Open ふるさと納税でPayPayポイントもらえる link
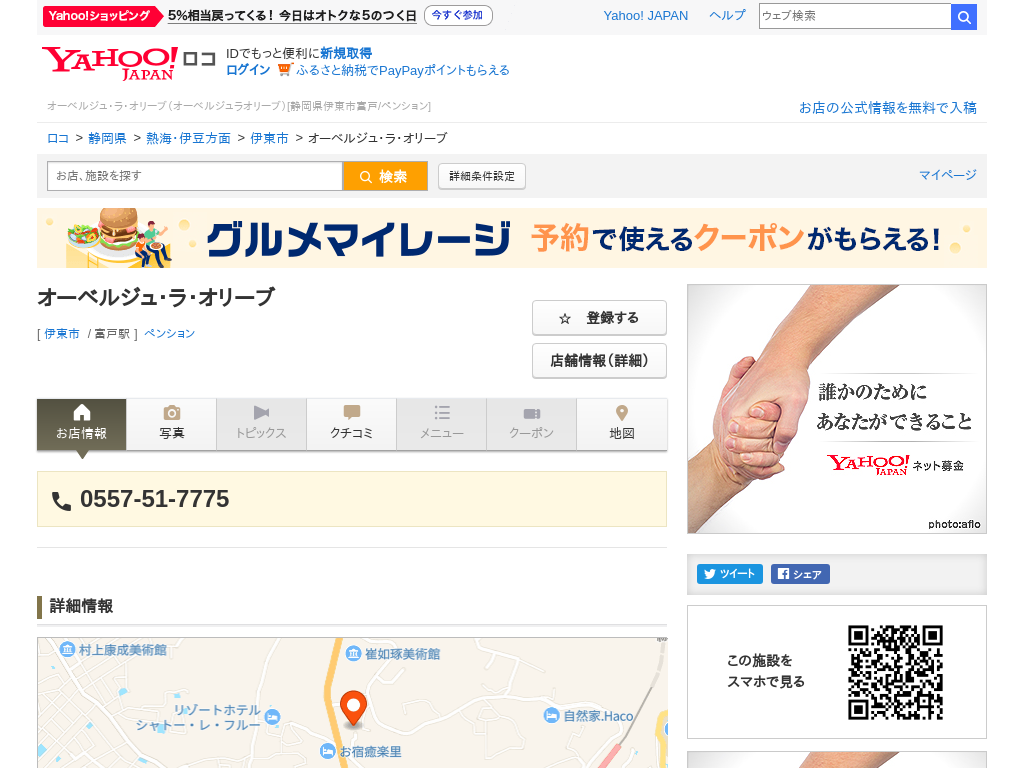This screenshot has width=1024, height=768. pyautogui.click(x=403, y=71)
